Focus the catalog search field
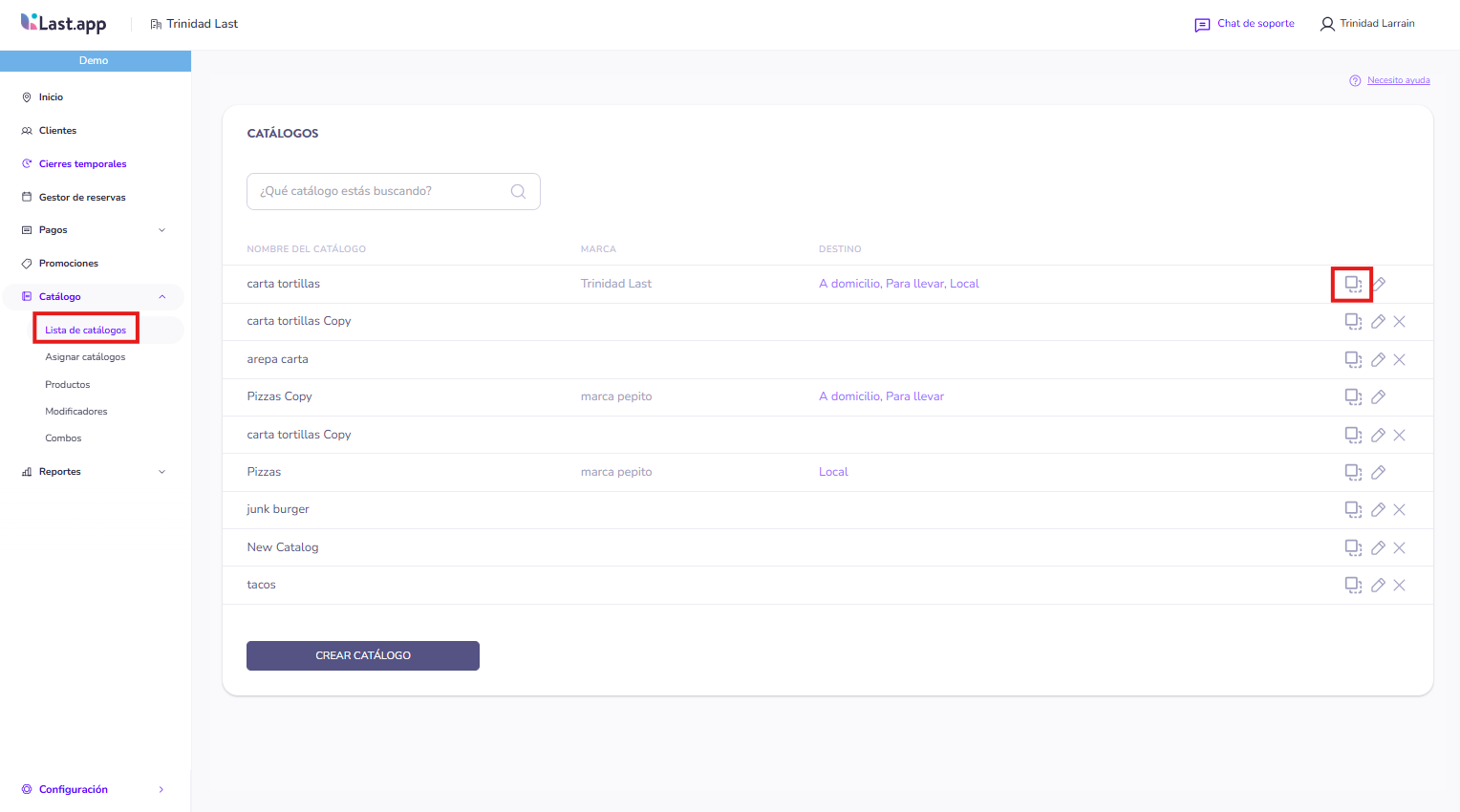This screenshot has width=1460, height=812. pyautogui.click(x=382, y=191)
